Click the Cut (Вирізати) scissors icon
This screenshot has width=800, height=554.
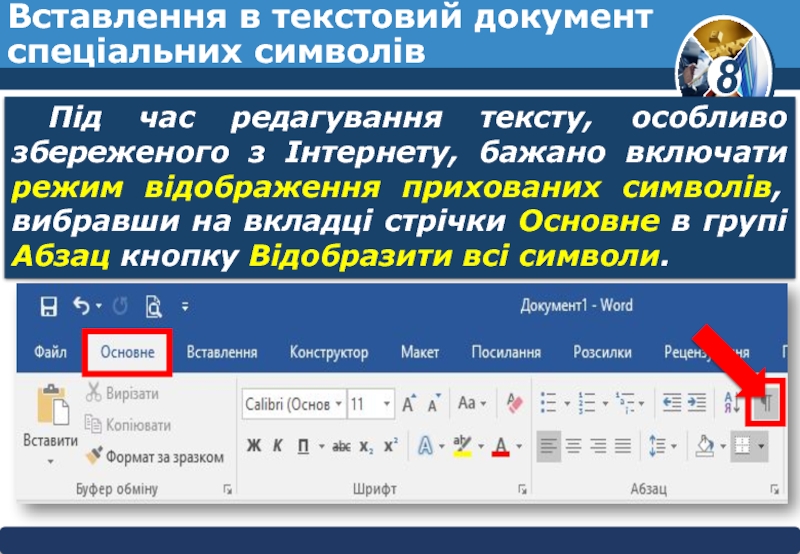coord(93,393)
